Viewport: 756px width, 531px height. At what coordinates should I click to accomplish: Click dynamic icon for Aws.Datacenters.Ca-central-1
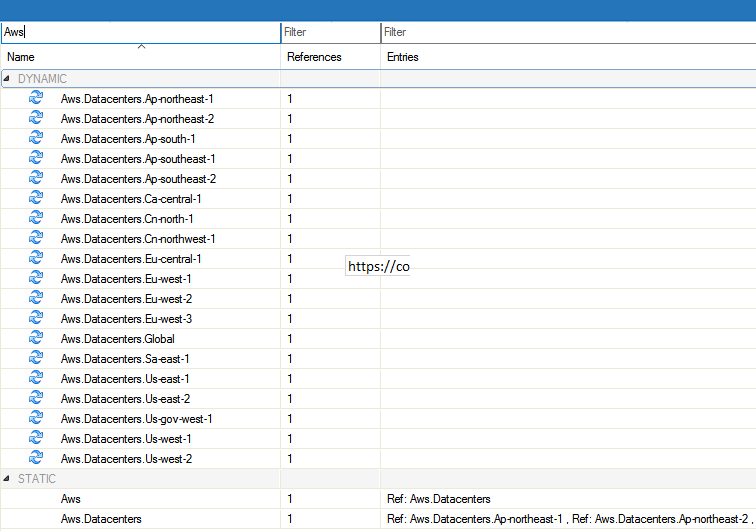pos(36,198)
